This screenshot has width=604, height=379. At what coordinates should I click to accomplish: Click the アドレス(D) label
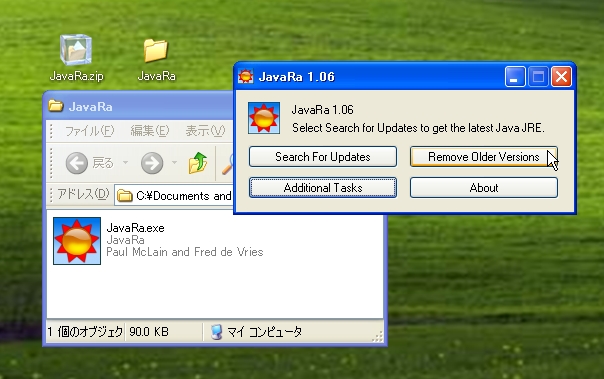pos(83,194)
